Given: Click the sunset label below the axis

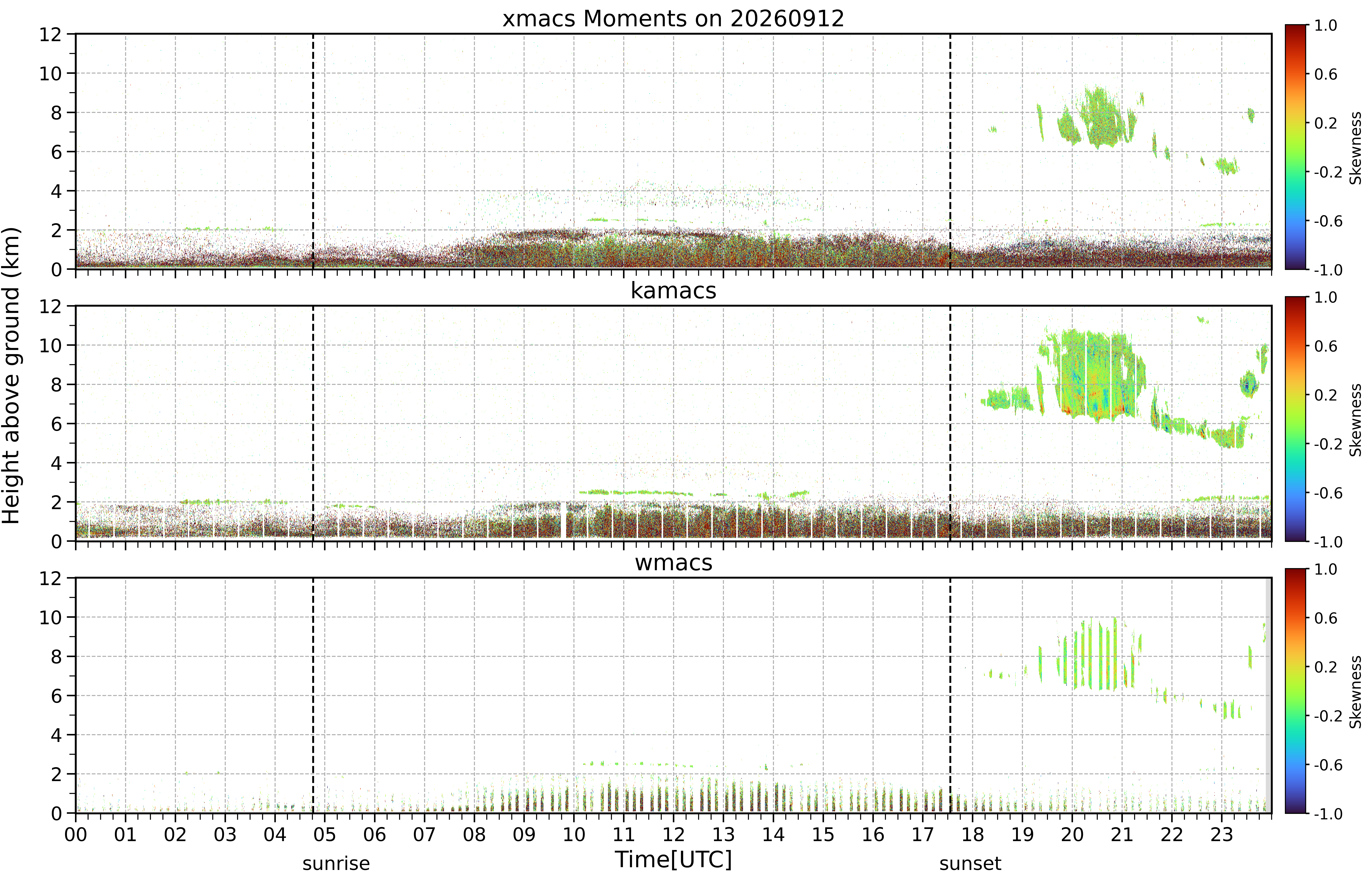Looking at the screenshot, I should (x=970, y=863).
